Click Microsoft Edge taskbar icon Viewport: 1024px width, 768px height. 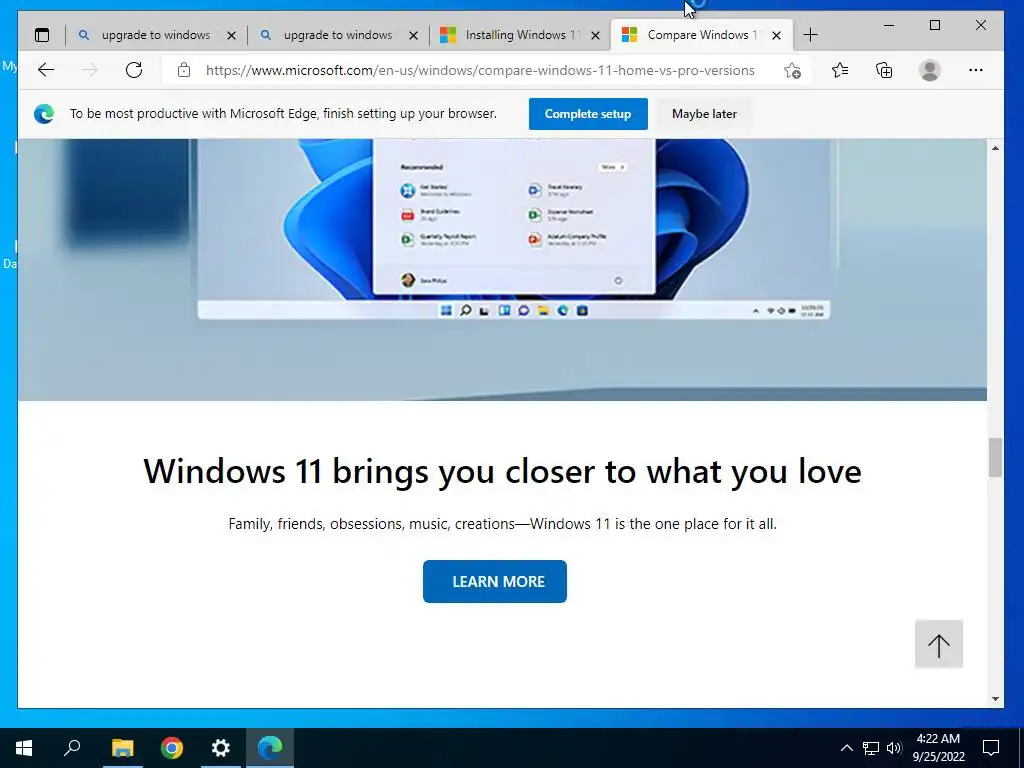point(270,748)
